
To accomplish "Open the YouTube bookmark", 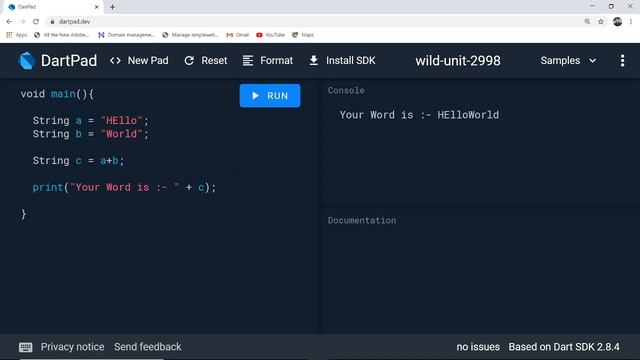I will click(x=271, y=35).
